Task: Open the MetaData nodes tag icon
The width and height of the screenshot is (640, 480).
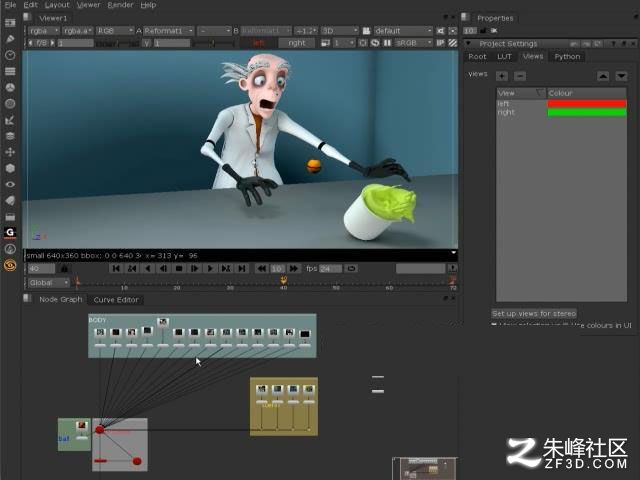Action: pos(10,200)
